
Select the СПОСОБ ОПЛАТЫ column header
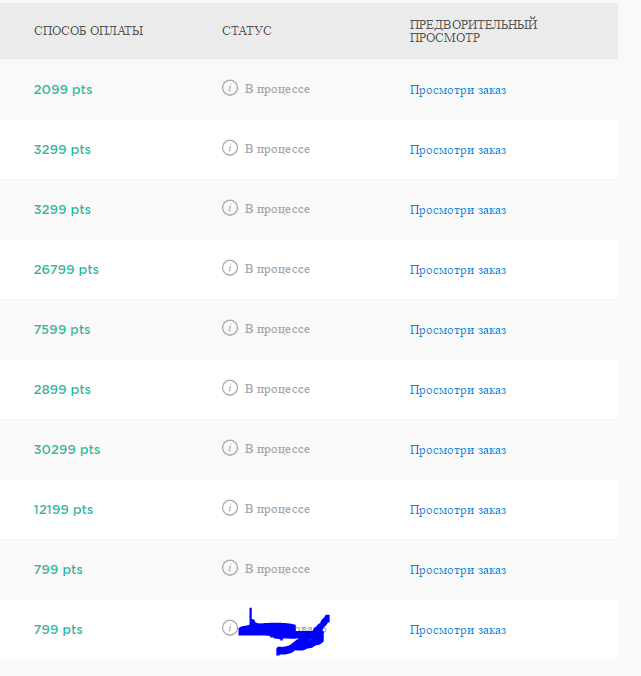click(x=88, y=31)
